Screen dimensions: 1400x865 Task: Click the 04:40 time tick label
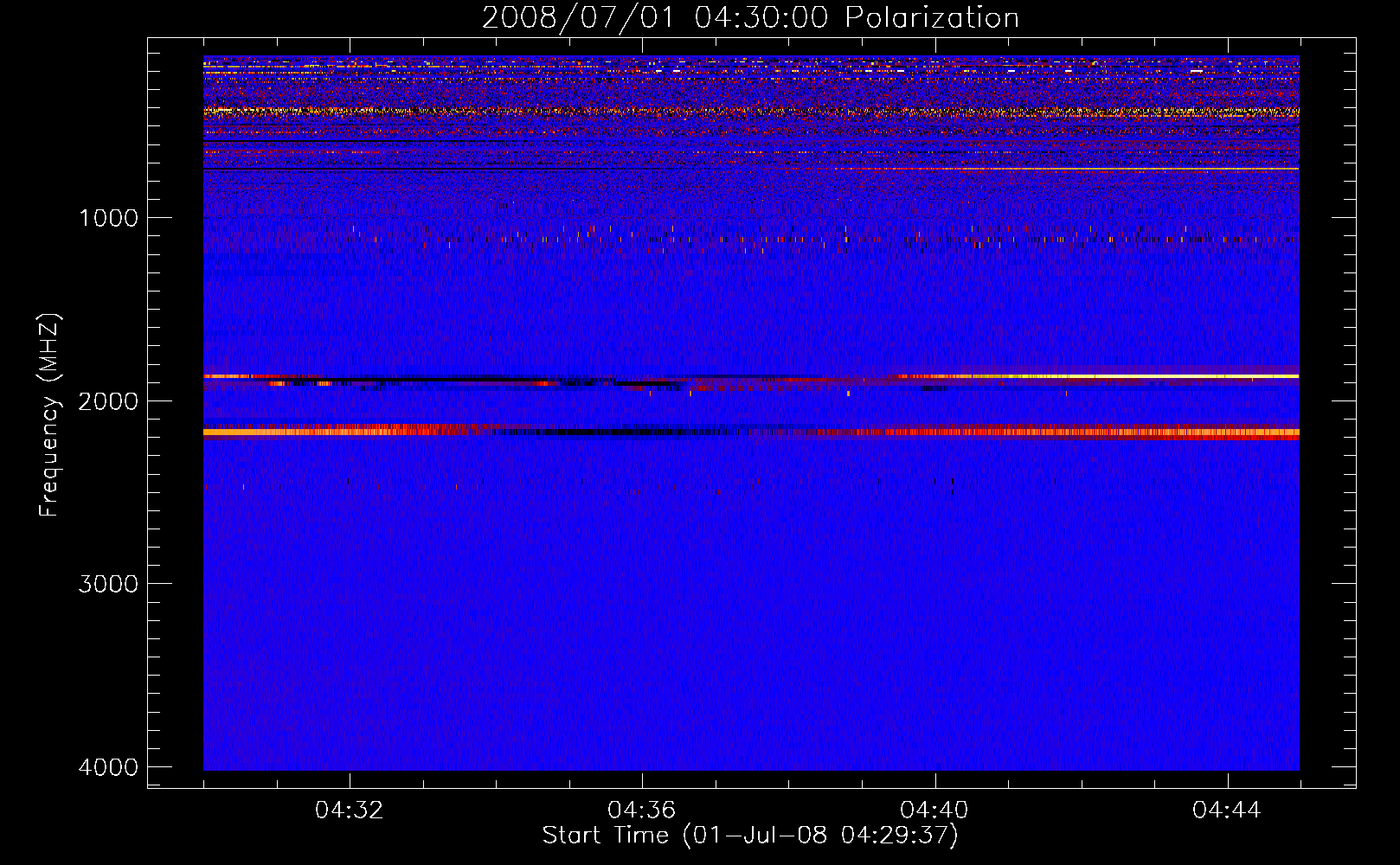point(934,811)
